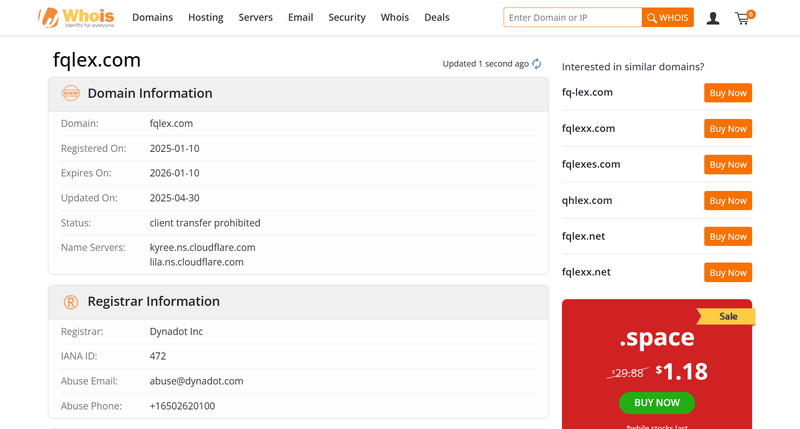Click green BUY NOW for .space sale

(x=657, y=403)
